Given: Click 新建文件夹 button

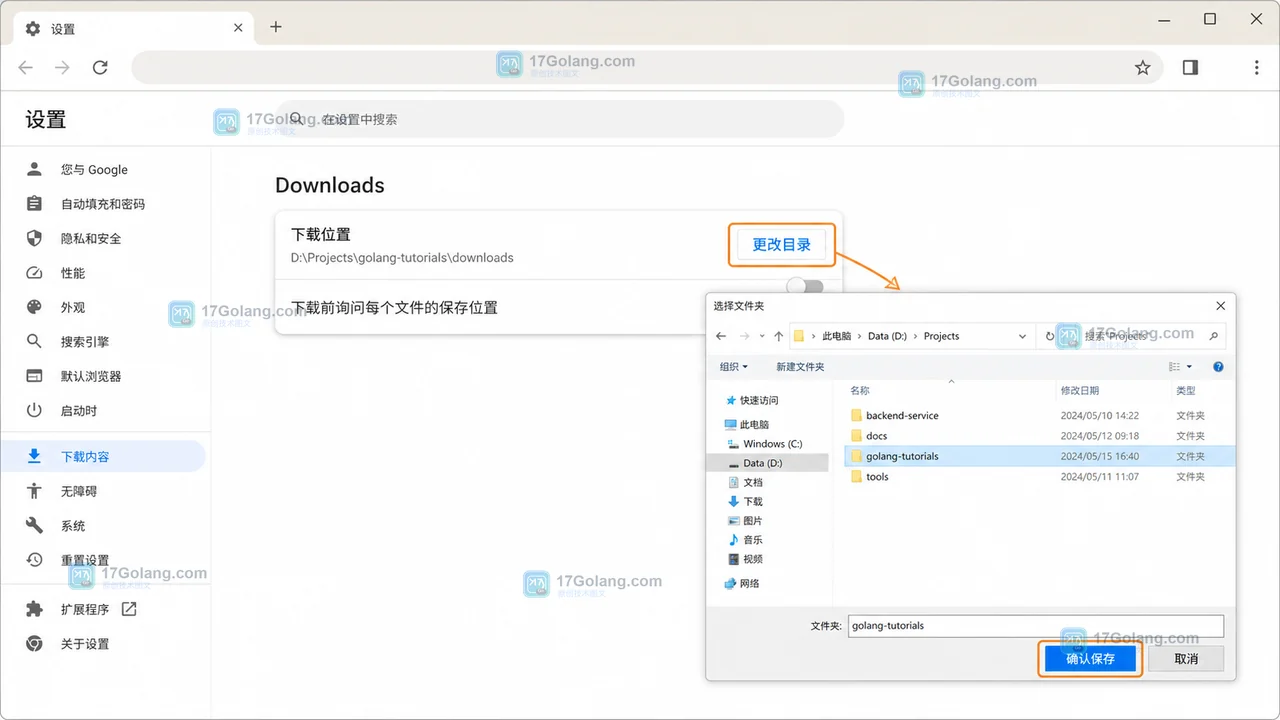Looking at the screenshot, I should tap(800, 367).
